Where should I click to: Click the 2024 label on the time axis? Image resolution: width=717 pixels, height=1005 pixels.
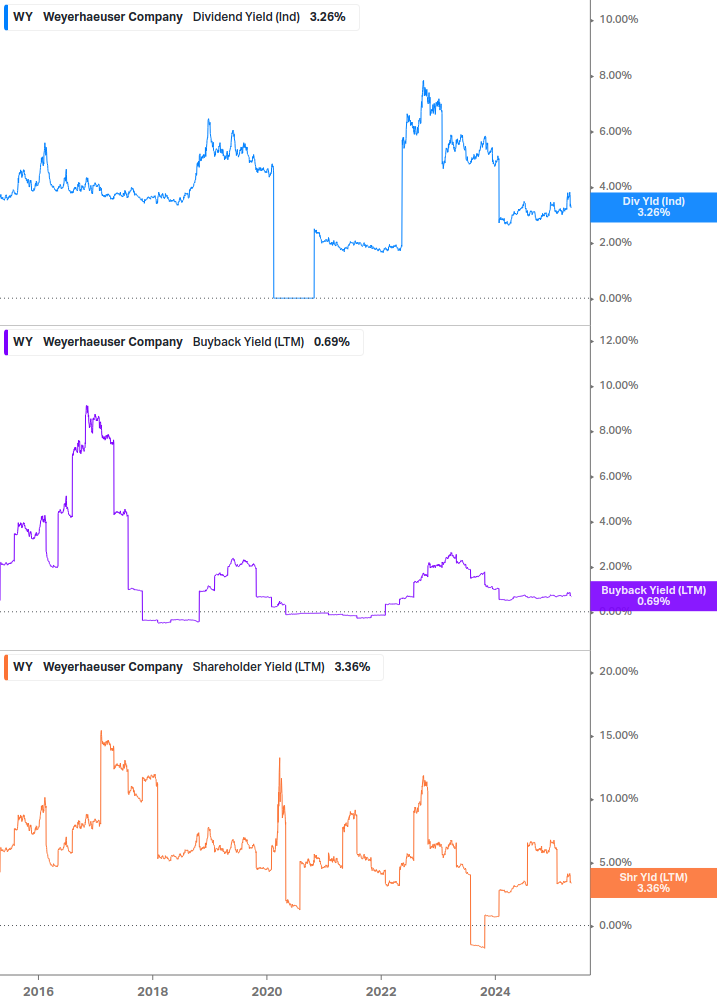[495, 992]
